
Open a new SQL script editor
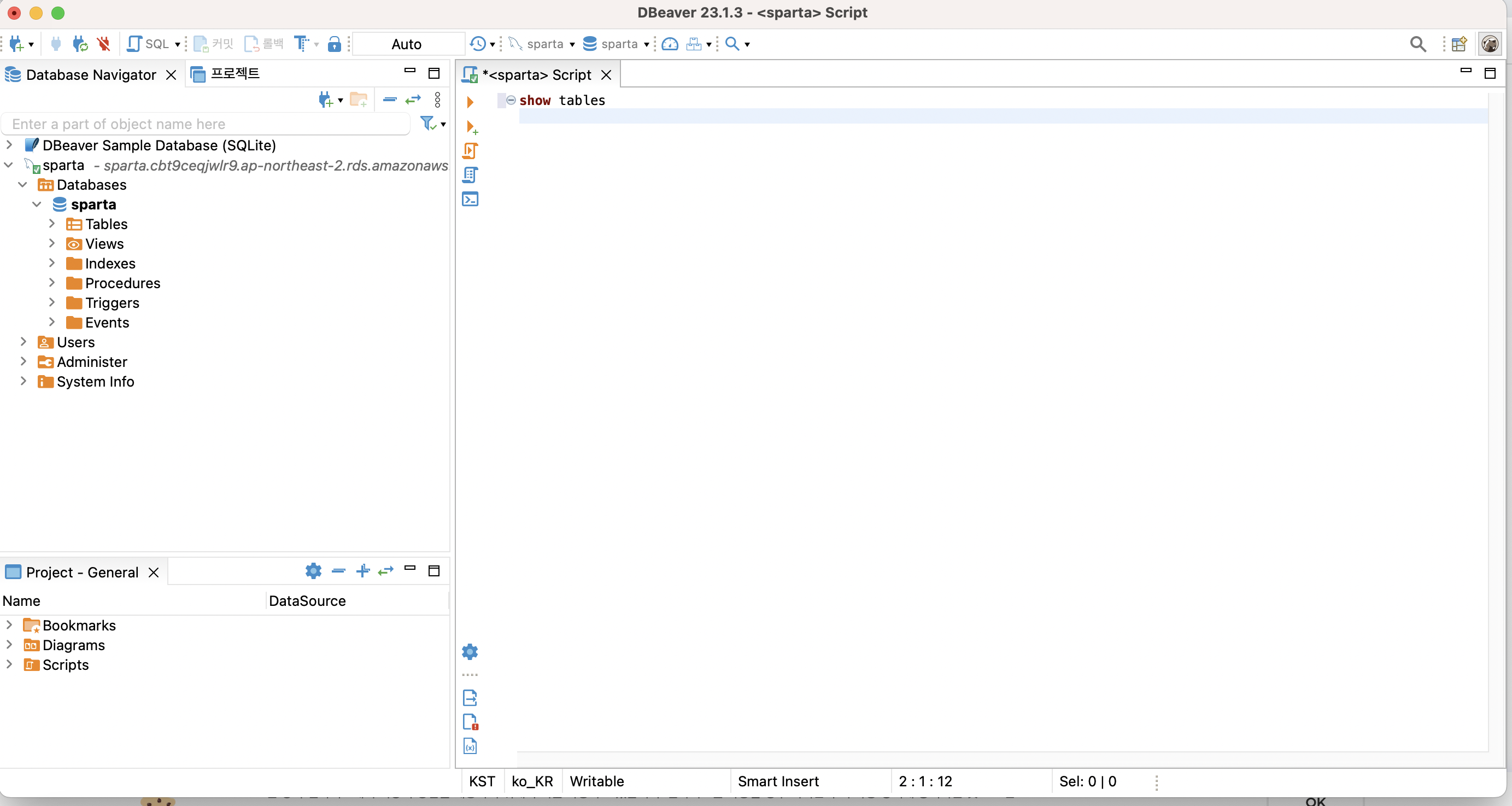[148, 44]
